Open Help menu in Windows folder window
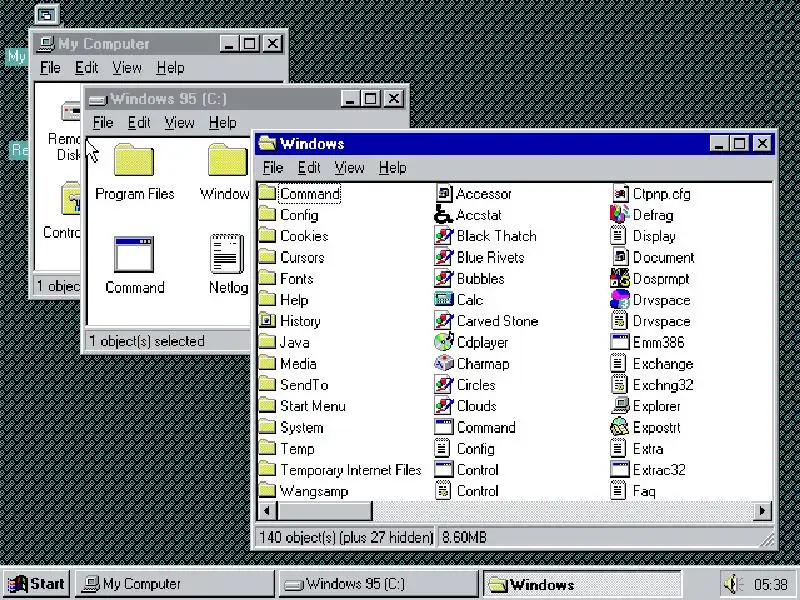 (x=392, y=167)
